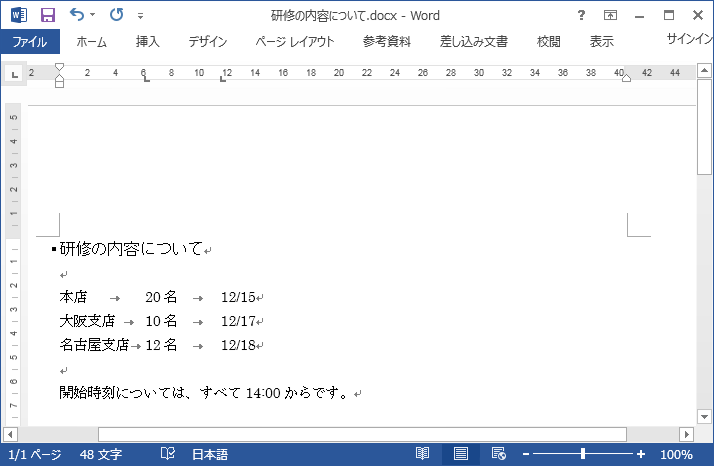Click the 100% zoom level button
The image size is (714, 466).
coord(676,454)
